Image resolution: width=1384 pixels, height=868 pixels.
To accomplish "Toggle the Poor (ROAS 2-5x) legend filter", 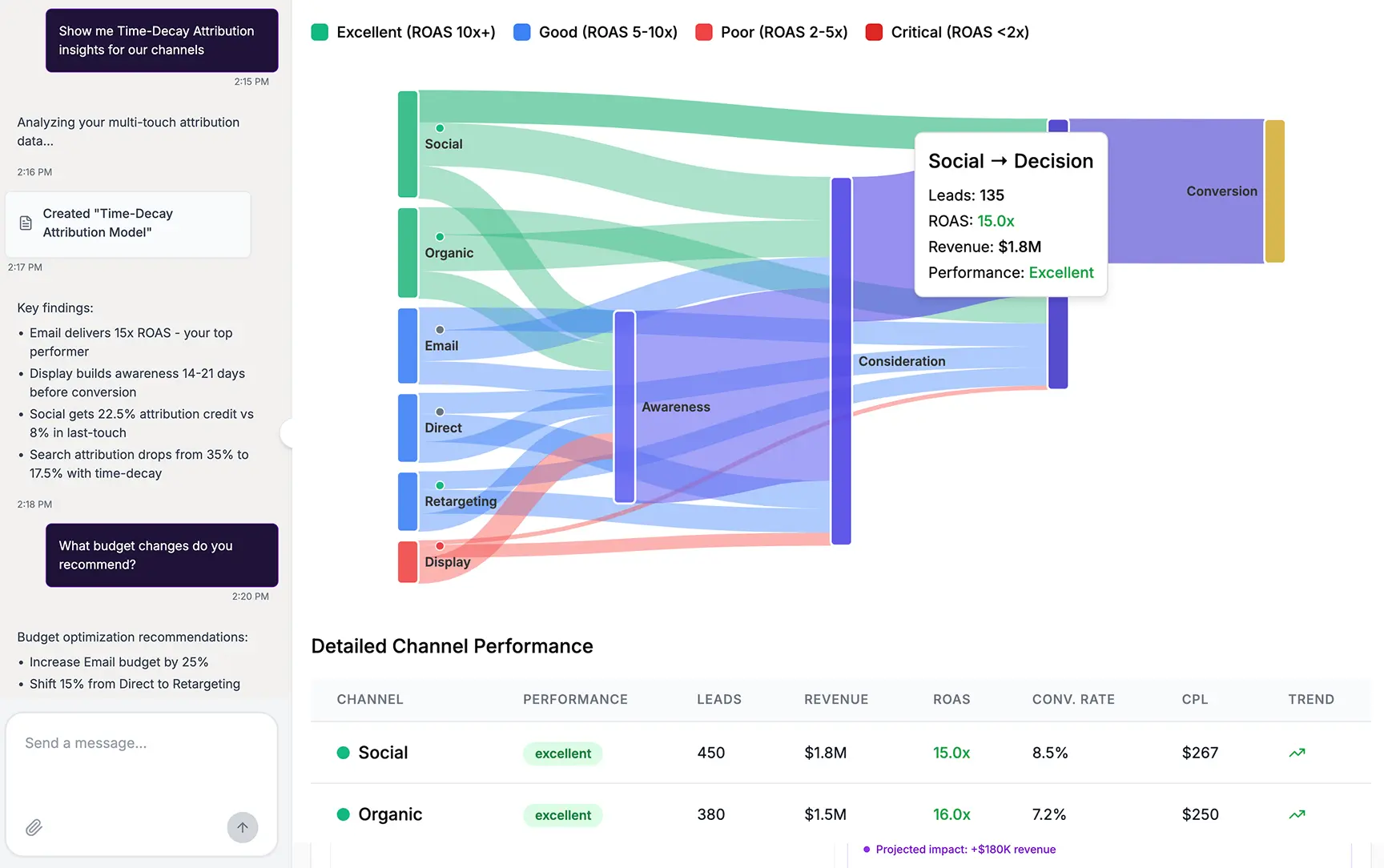I will (x=705, y=32).
